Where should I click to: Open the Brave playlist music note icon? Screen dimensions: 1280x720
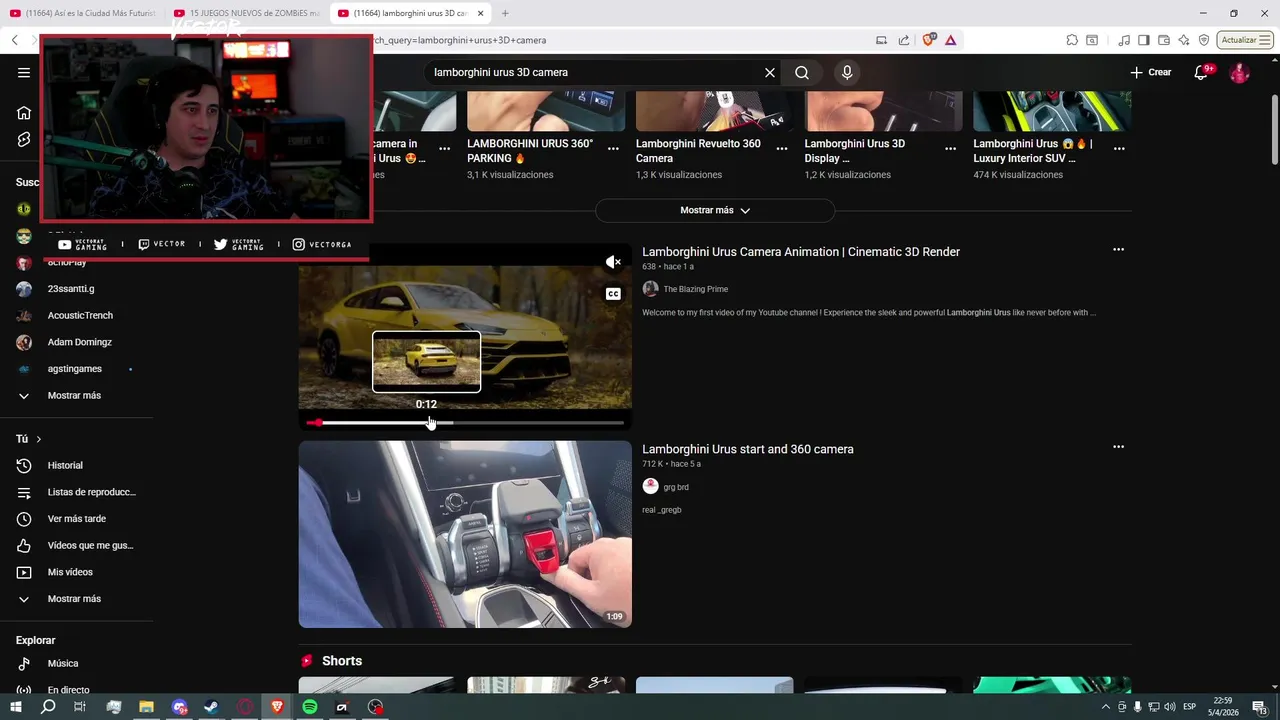(1125, 40)
